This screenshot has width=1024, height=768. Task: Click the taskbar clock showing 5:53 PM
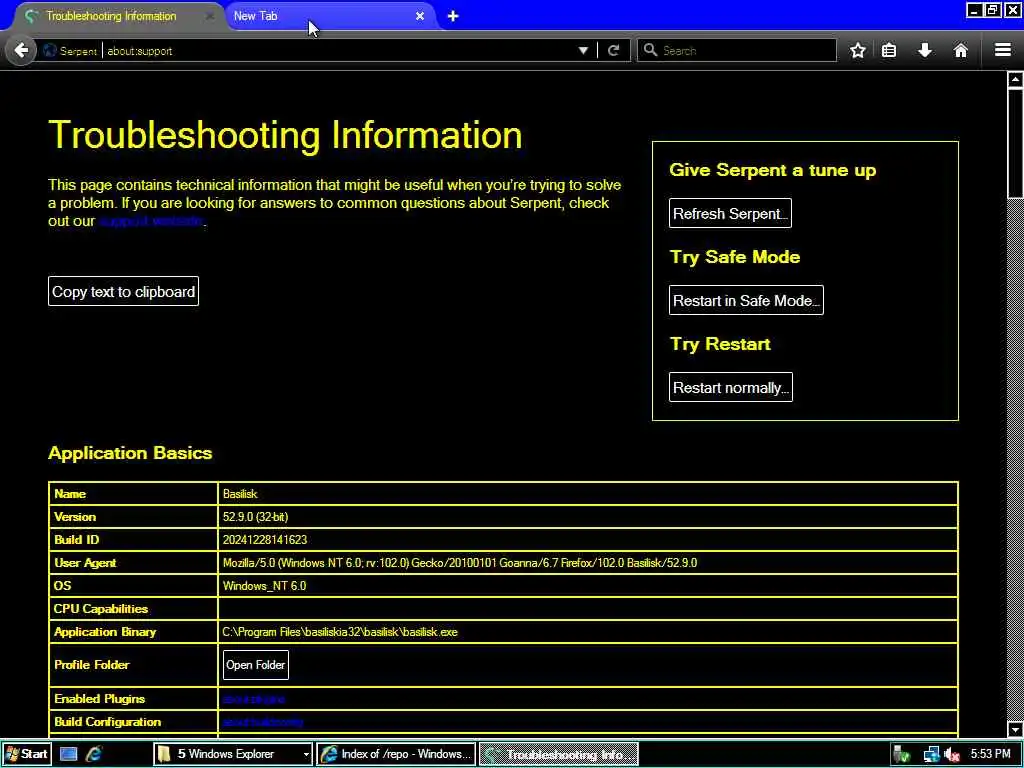[x=990, y=754]
